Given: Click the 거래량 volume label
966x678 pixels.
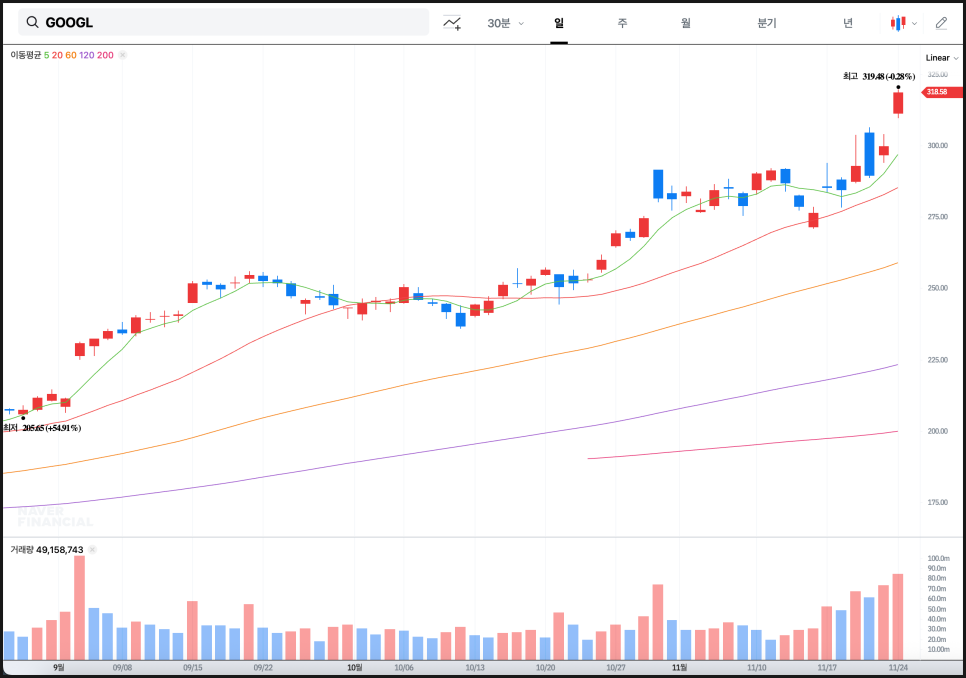Looking at the screenshot, I should tap(22, 549).
